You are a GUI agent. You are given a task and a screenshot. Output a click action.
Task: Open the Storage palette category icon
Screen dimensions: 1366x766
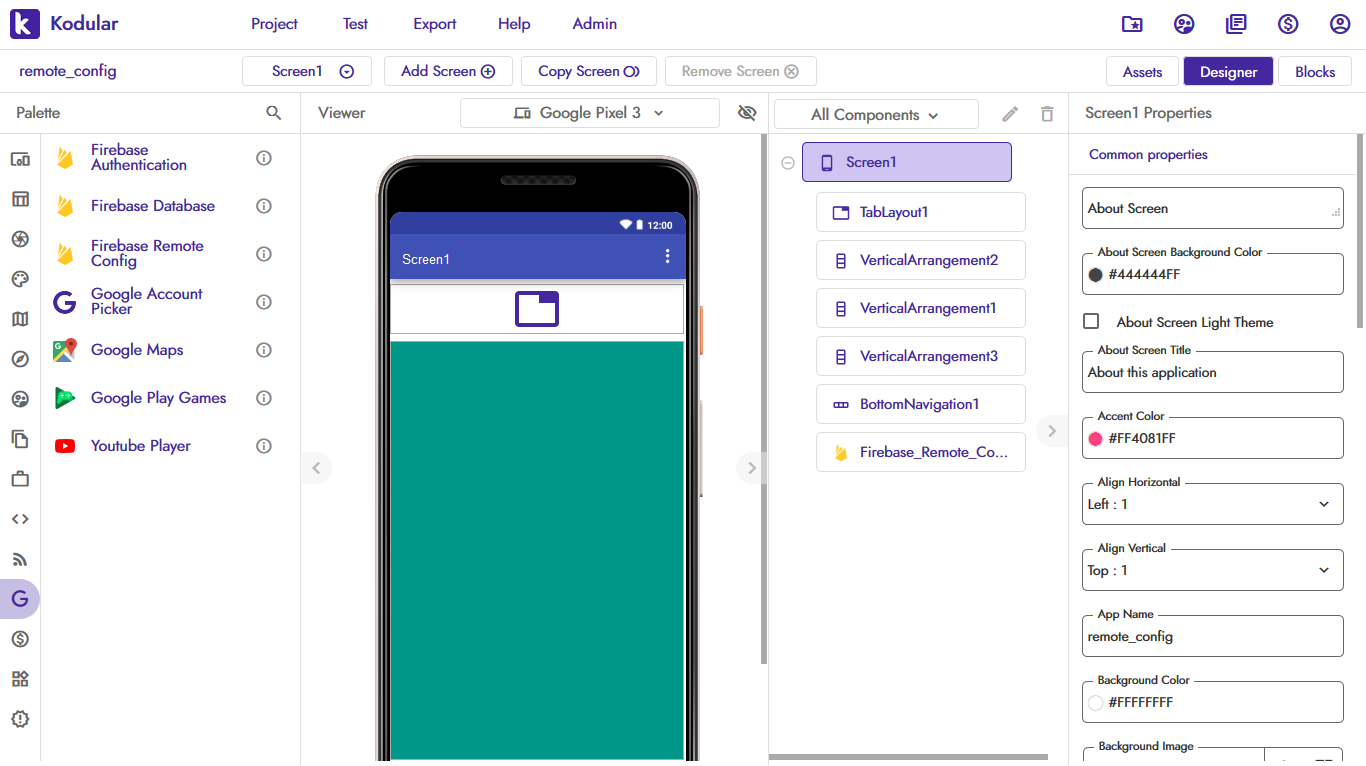click(20, 439)
